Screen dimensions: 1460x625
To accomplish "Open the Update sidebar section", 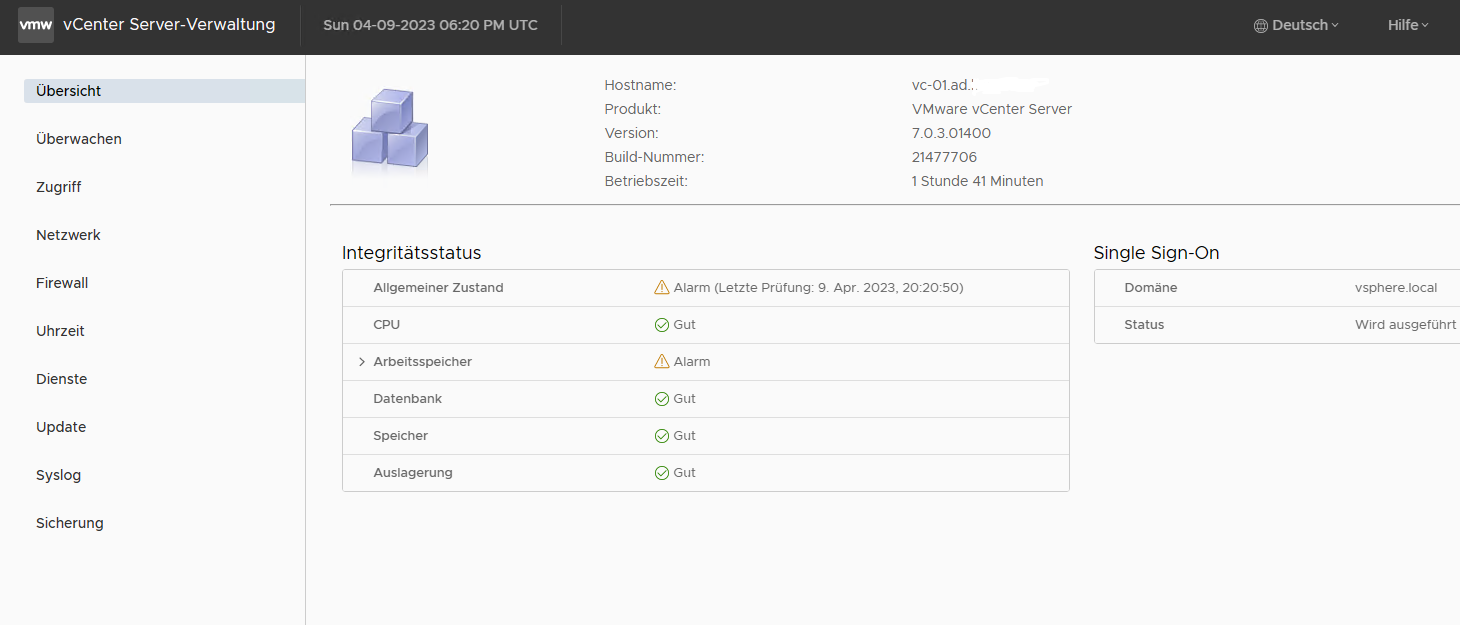I will pos(61,427).
